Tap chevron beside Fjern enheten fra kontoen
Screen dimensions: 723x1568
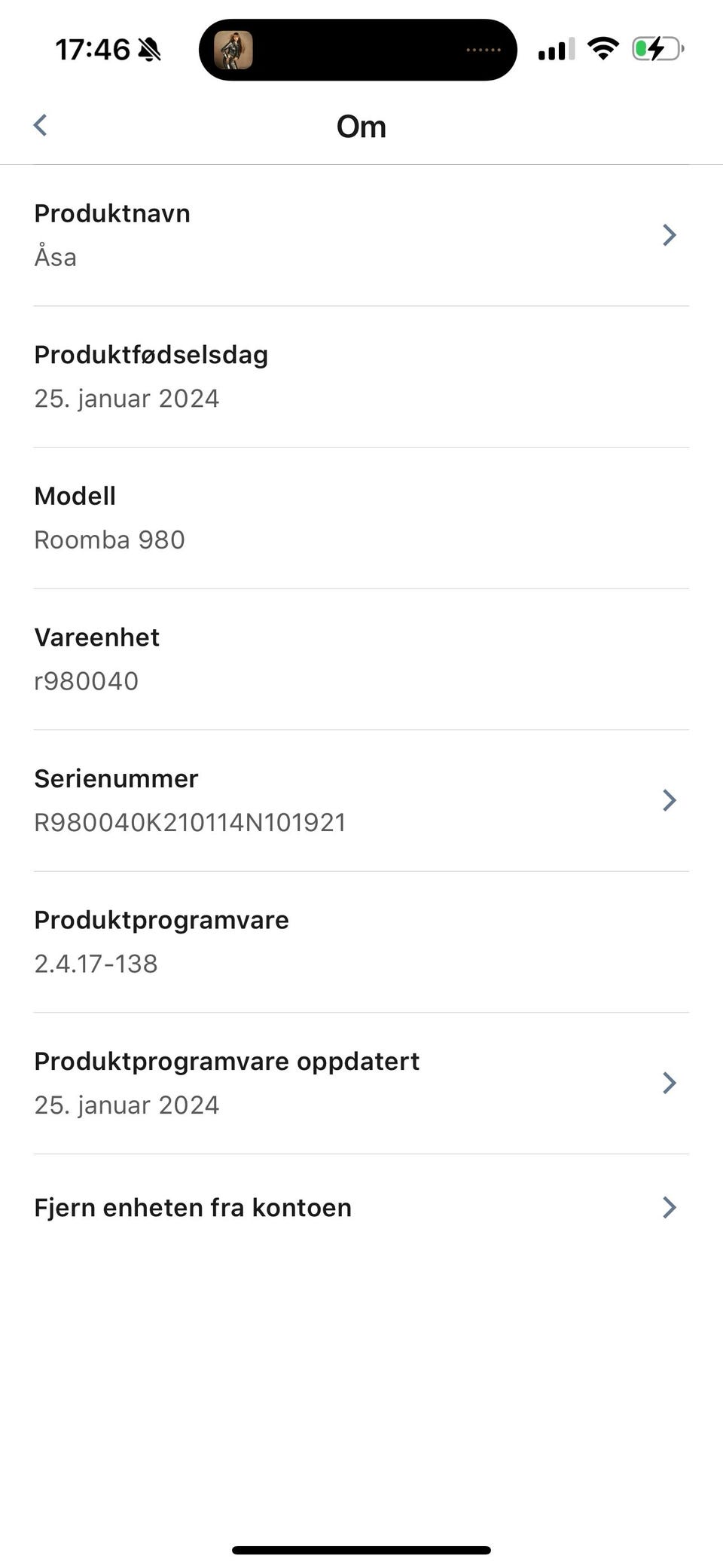point(669,1207)
